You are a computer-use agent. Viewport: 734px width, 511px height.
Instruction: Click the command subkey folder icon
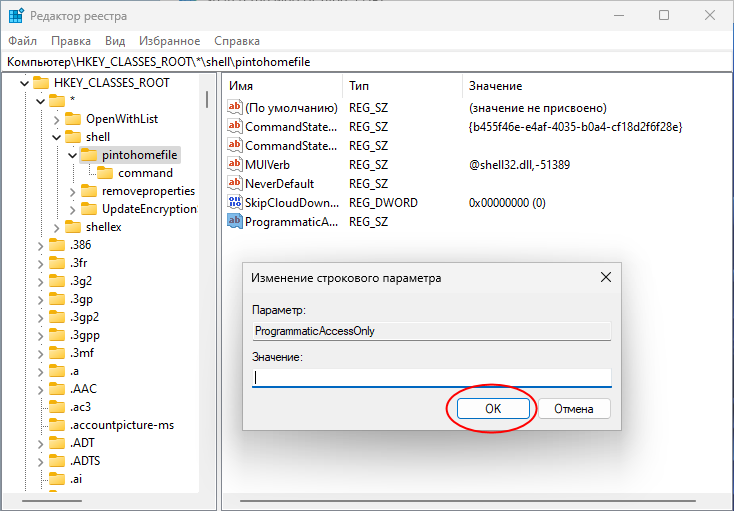click(x=105, y=173)
